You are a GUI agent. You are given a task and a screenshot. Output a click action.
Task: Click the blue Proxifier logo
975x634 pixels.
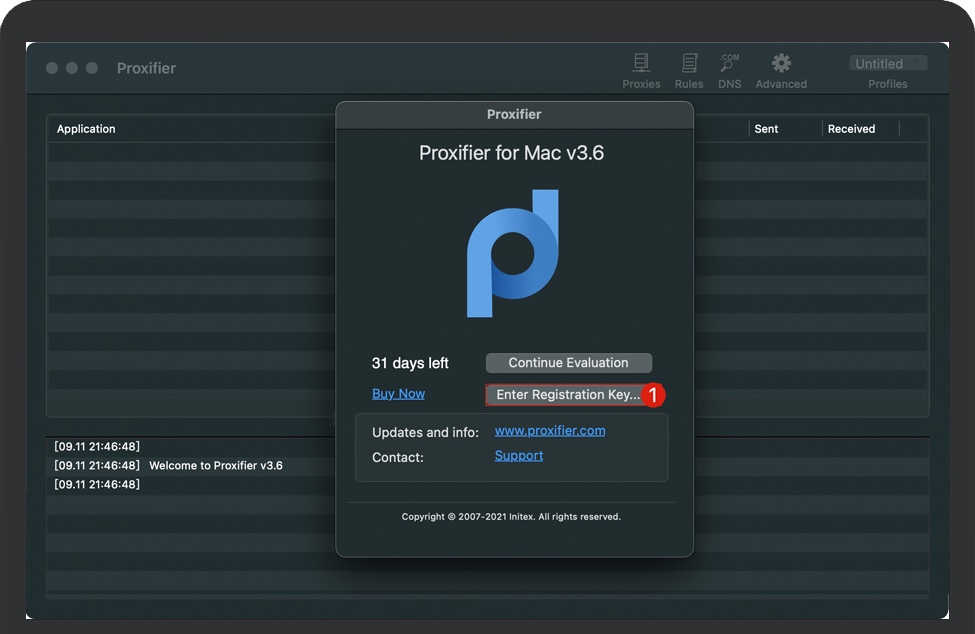tap(513, 253)
